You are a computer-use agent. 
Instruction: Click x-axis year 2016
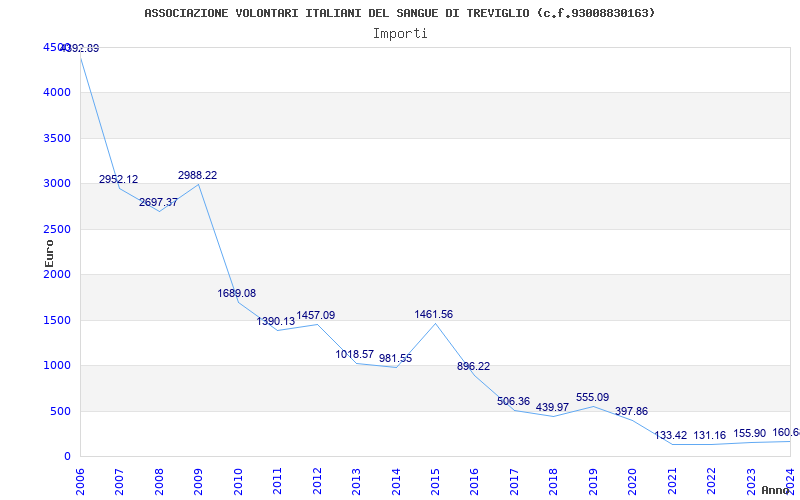tap(475, 482)
